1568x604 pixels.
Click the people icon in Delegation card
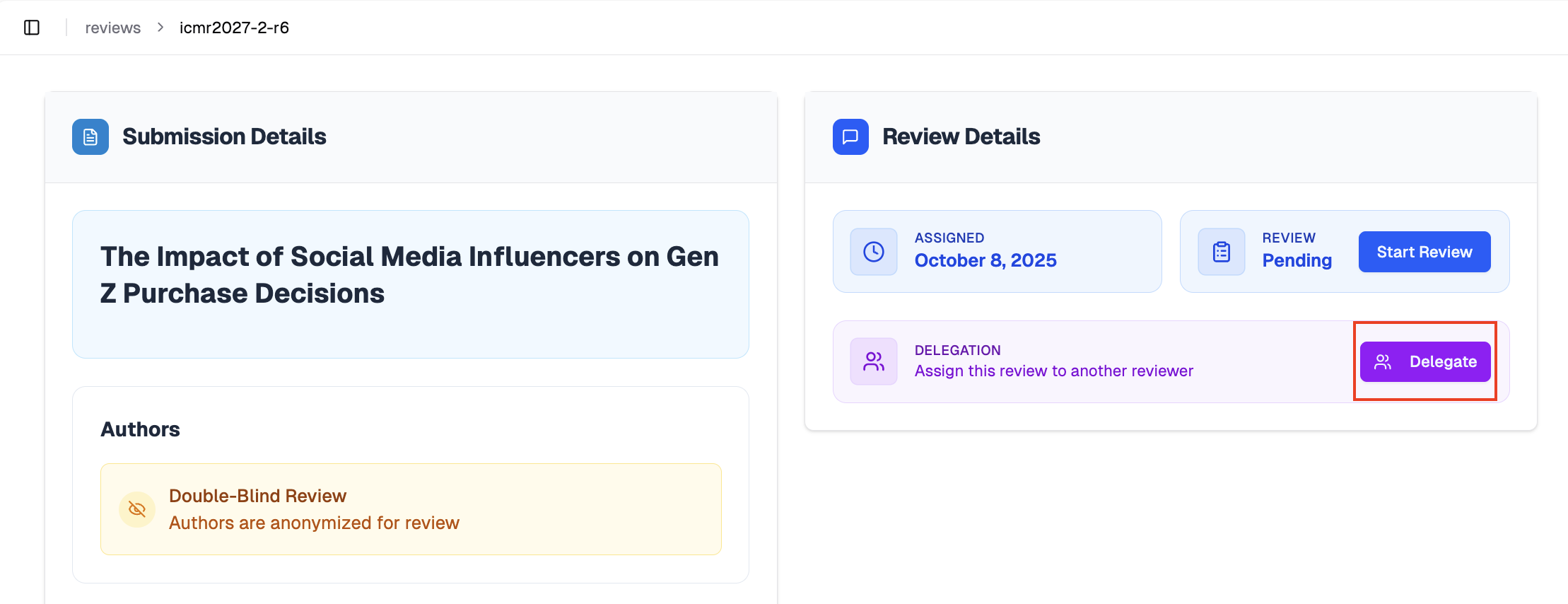874,361
